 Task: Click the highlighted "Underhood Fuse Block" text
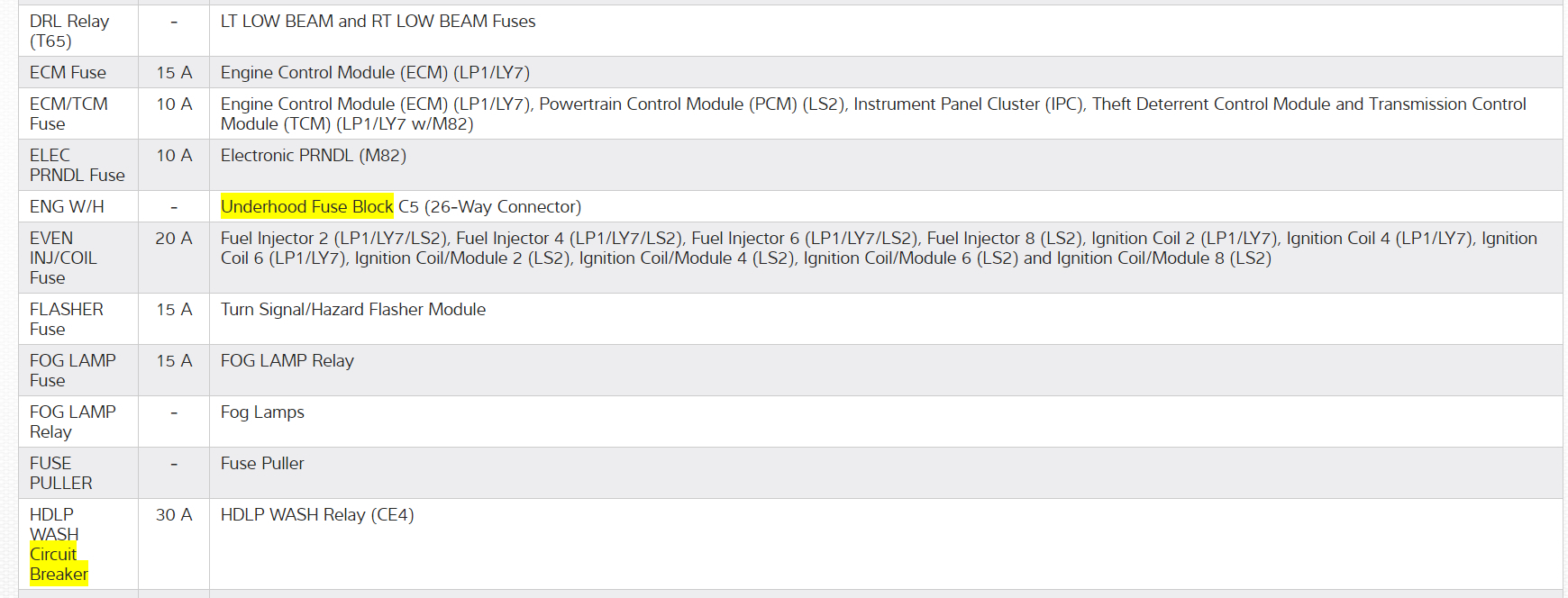[306, 207]
